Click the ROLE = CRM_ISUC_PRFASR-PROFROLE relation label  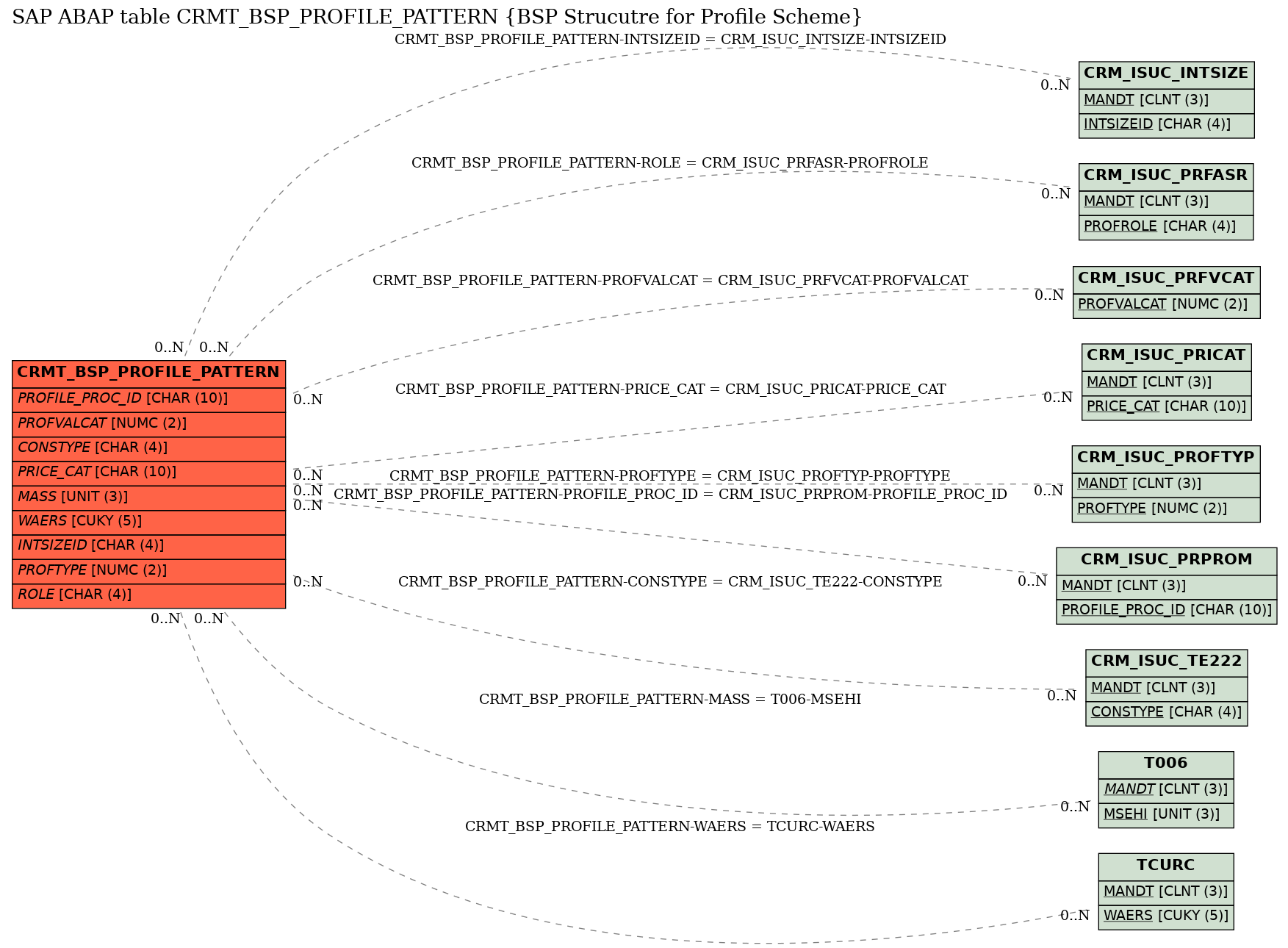[x=669, y=163]
